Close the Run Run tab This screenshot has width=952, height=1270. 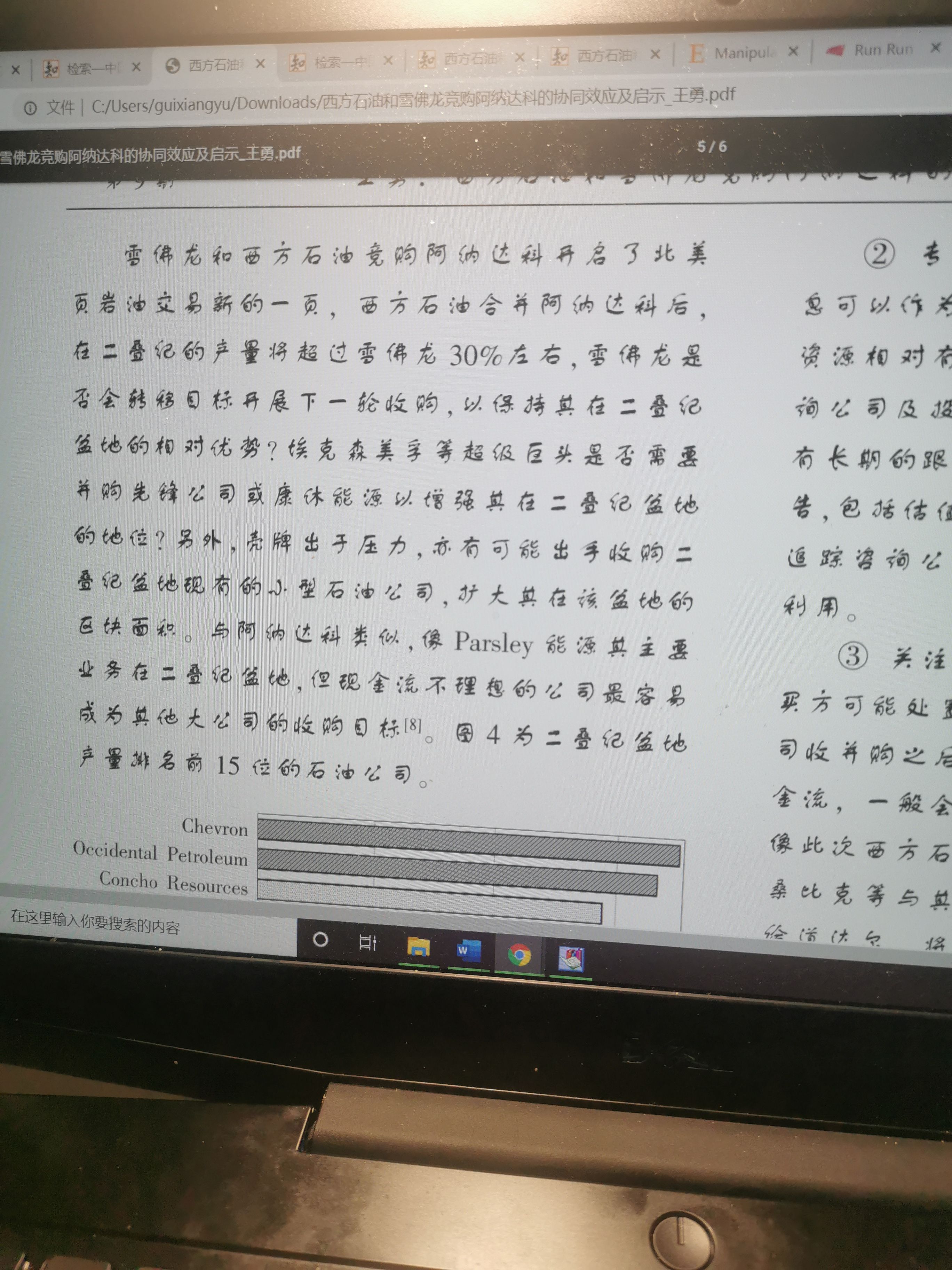pos(935,48)
